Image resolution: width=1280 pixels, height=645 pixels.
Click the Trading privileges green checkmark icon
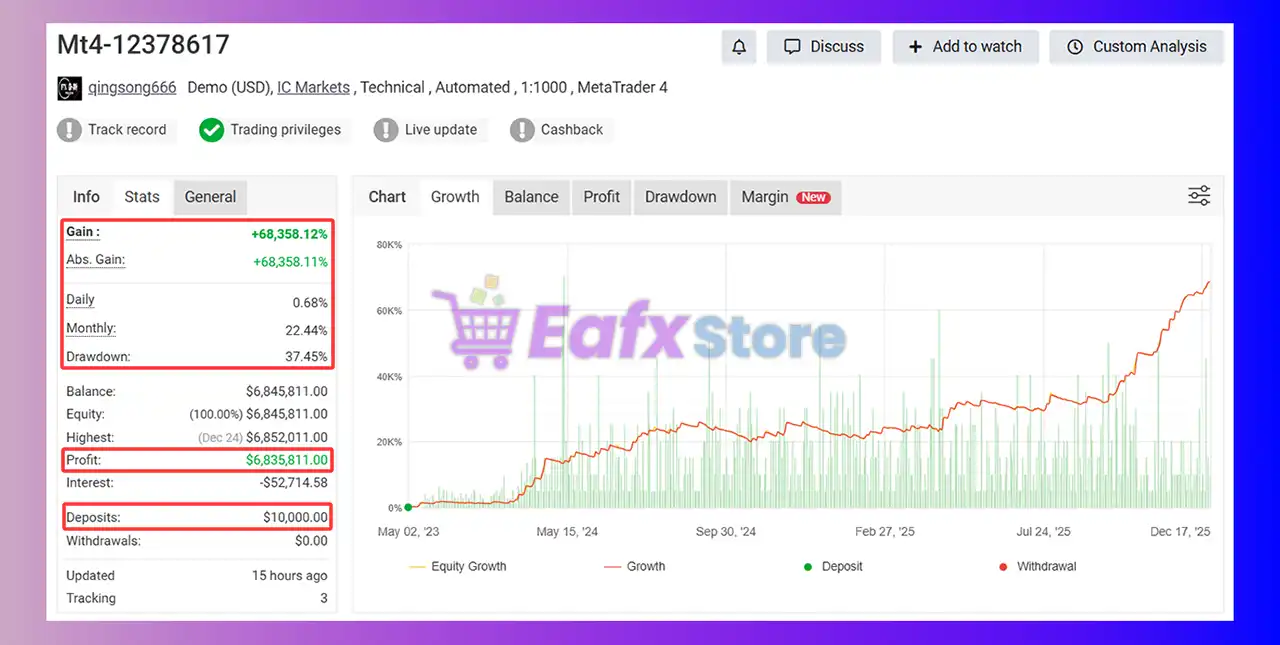(211, 130)
